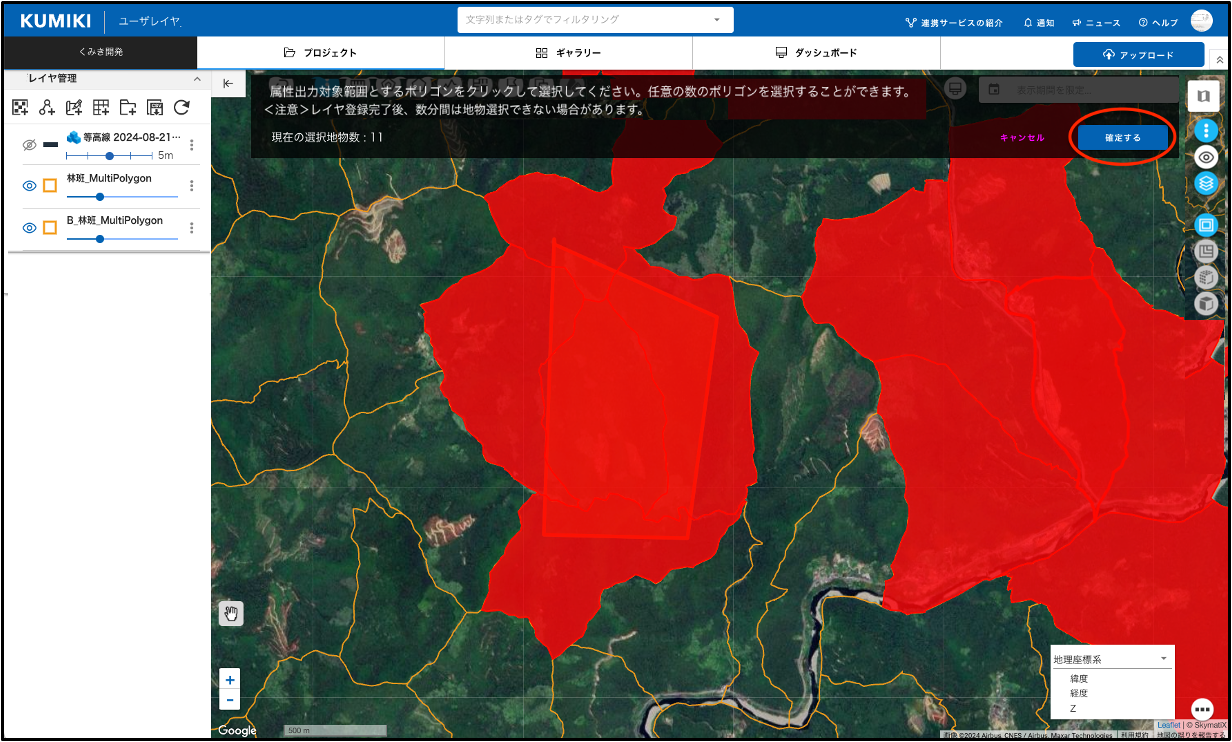This screenshot has height=742, width=1232.
Task: Click the add folder icon in layer toolbar
Action: tap(128, 107)
